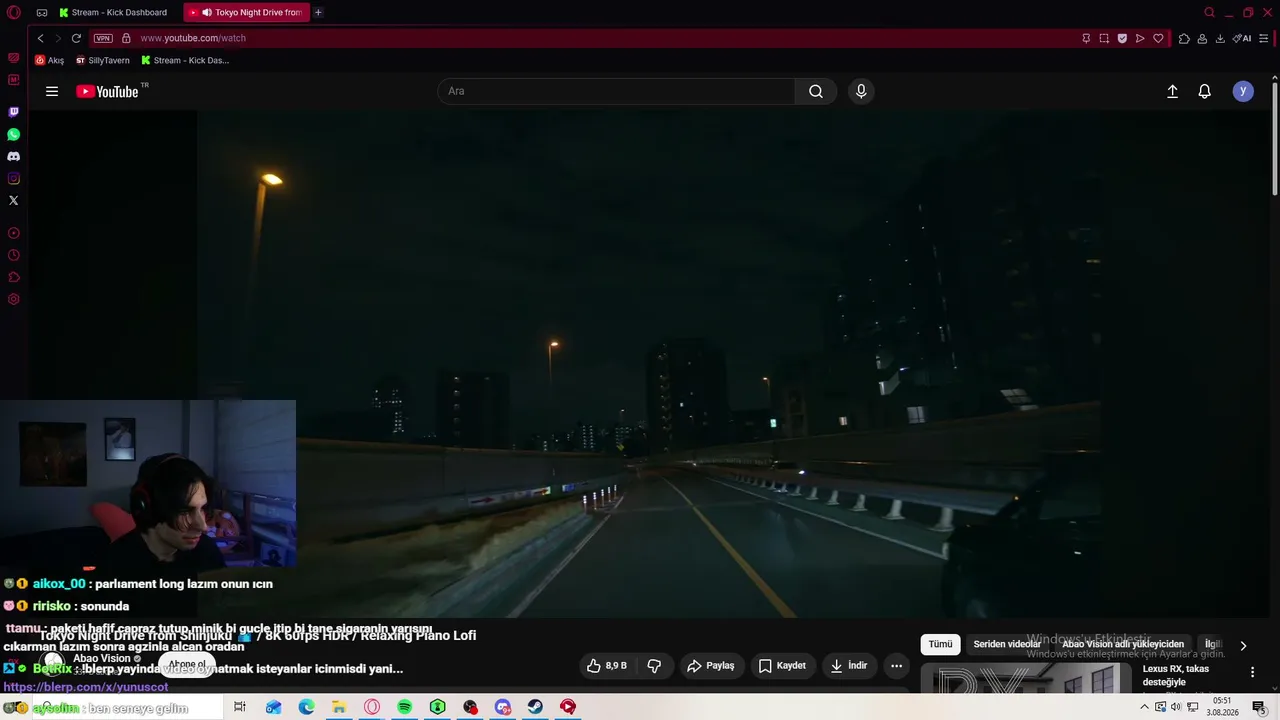Toggle the VPN badge in address bar

point(103,38)
